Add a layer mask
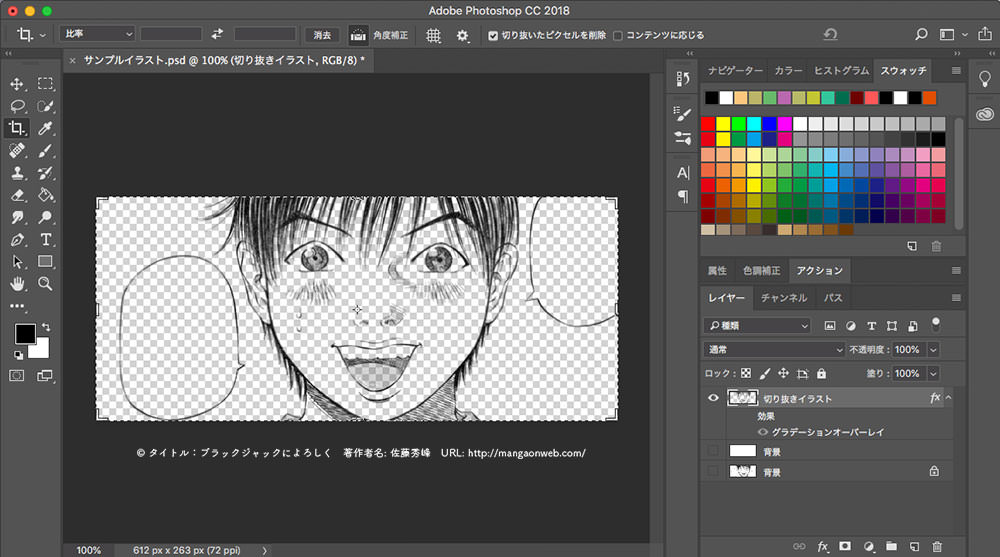This screenshot has width=1000, height=557. [x=845, y=546]
